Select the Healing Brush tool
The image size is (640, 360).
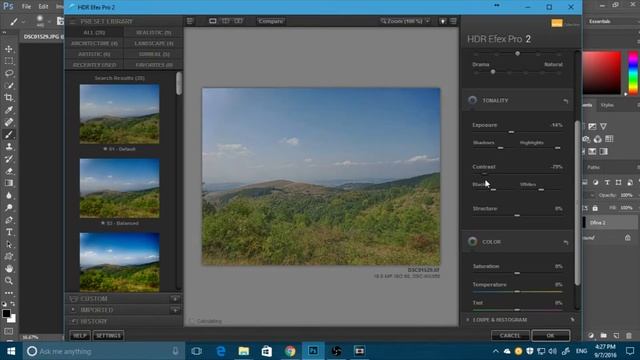pos(9,122)
